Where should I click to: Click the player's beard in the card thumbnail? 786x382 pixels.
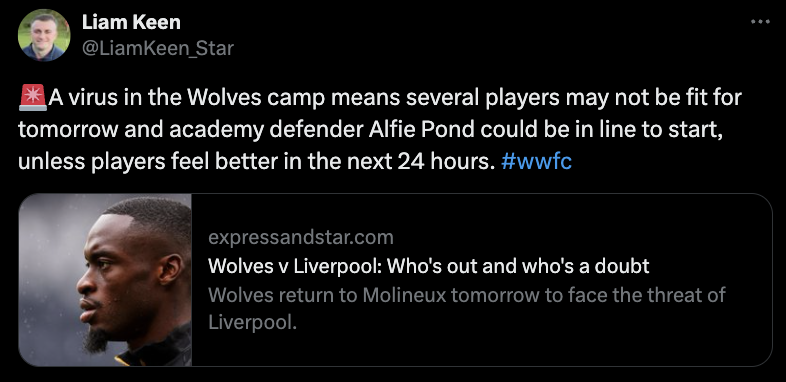tap(96, 340)
